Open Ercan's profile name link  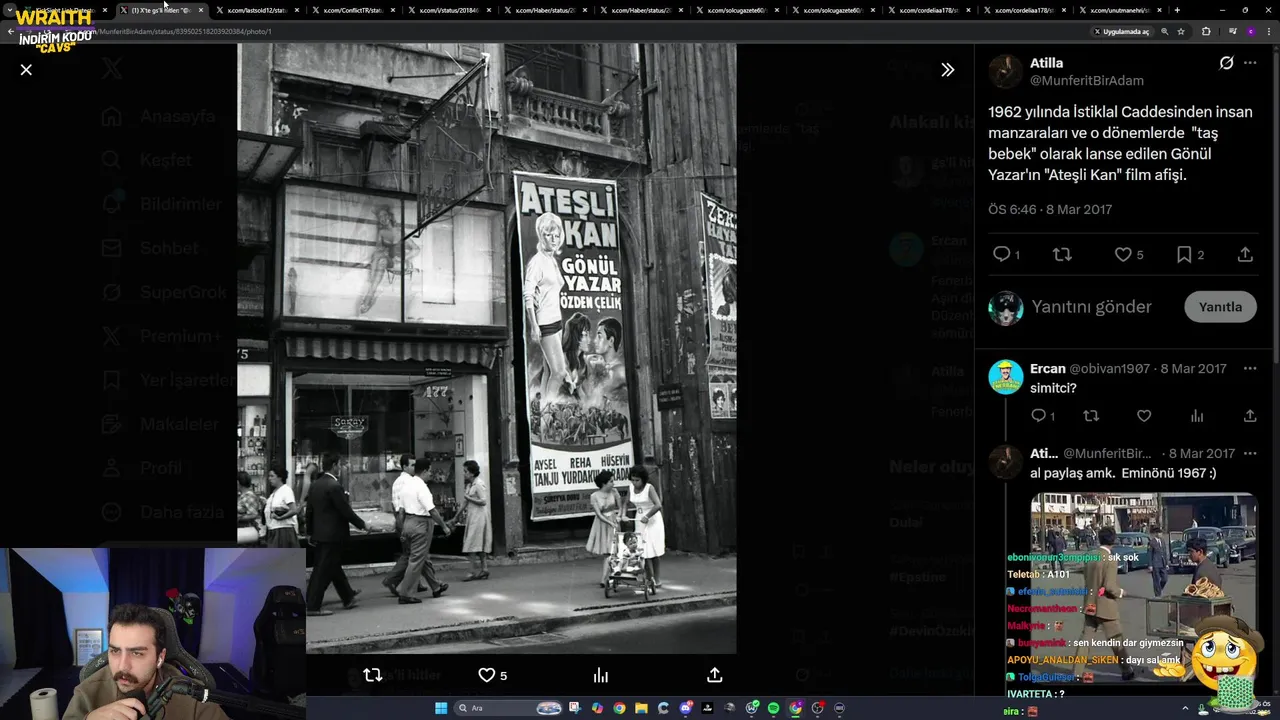(1047, 368)
